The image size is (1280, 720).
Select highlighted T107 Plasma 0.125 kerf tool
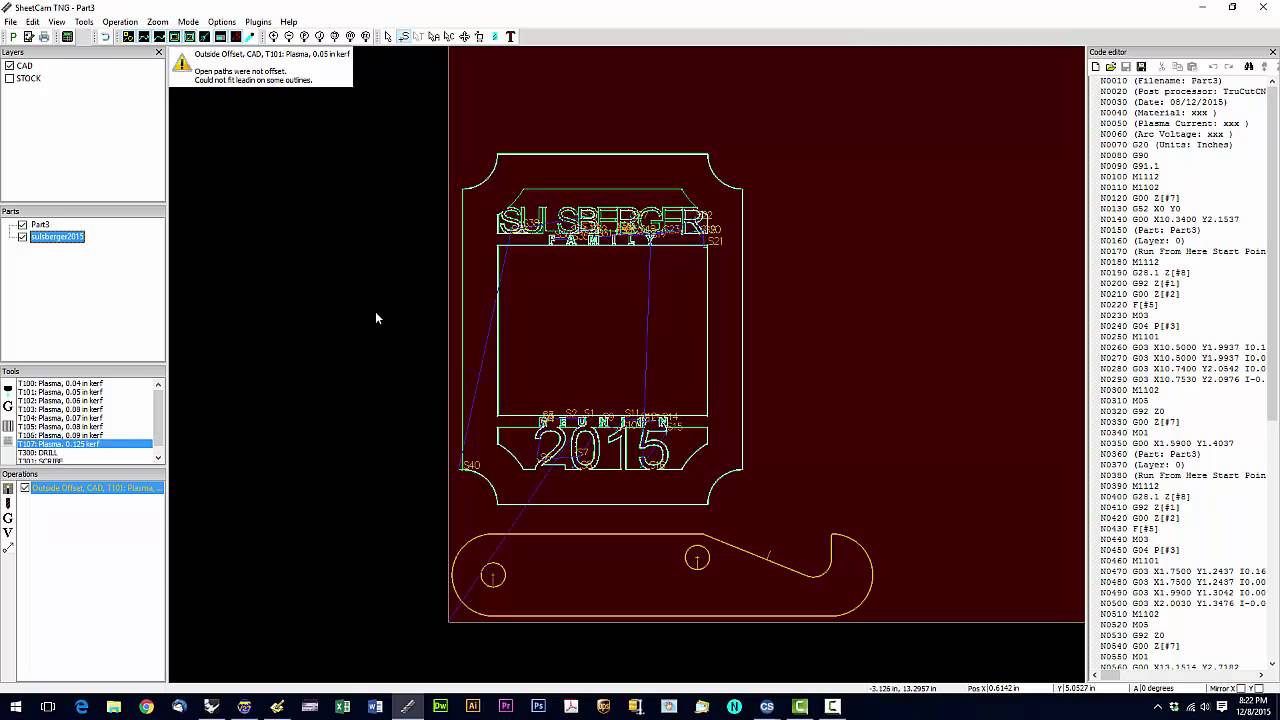[84, 444]
